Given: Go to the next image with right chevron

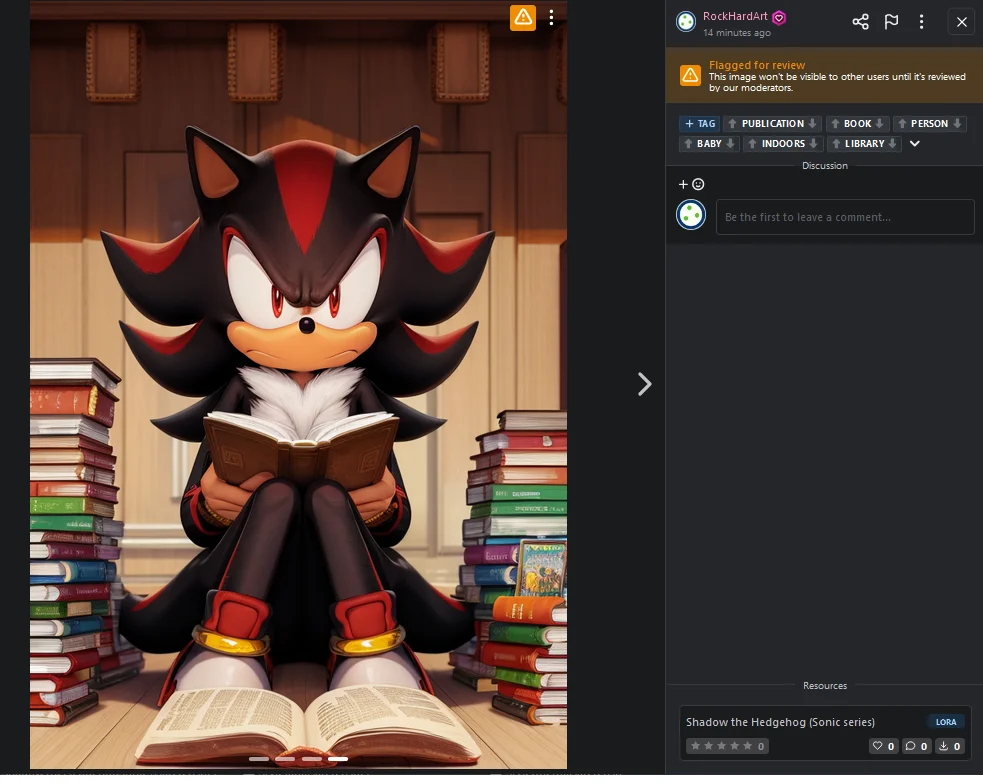Looking at the screenshot, I should [644, 384].
